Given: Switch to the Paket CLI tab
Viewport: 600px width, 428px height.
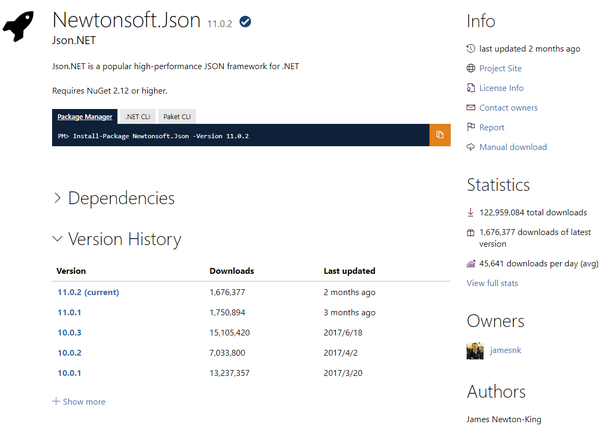Looking at the screenshot, I should point(178,116).
